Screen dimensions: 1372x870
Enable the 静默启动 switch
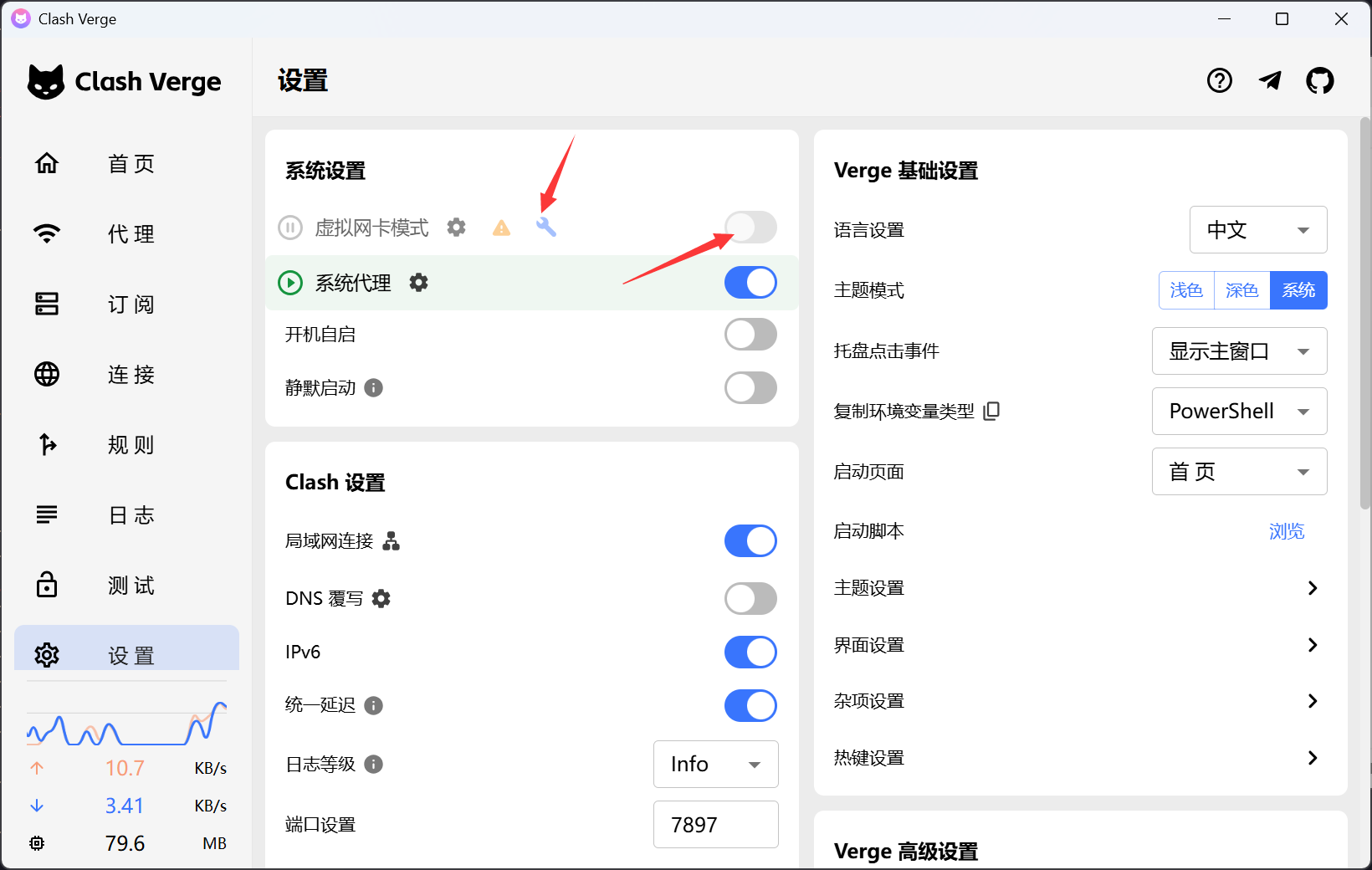tap(750, 388)
